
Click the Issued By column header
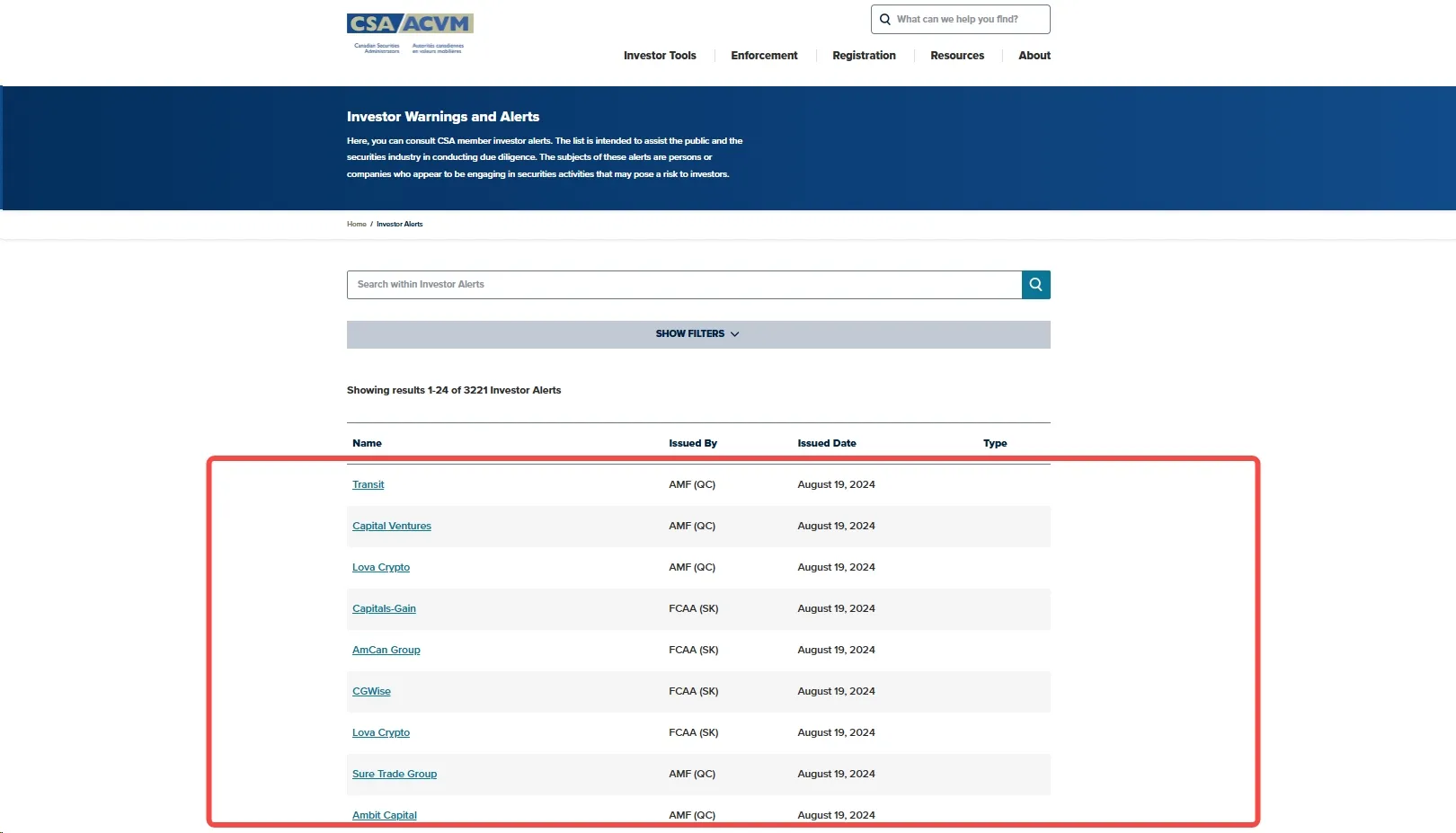(693, 443)
